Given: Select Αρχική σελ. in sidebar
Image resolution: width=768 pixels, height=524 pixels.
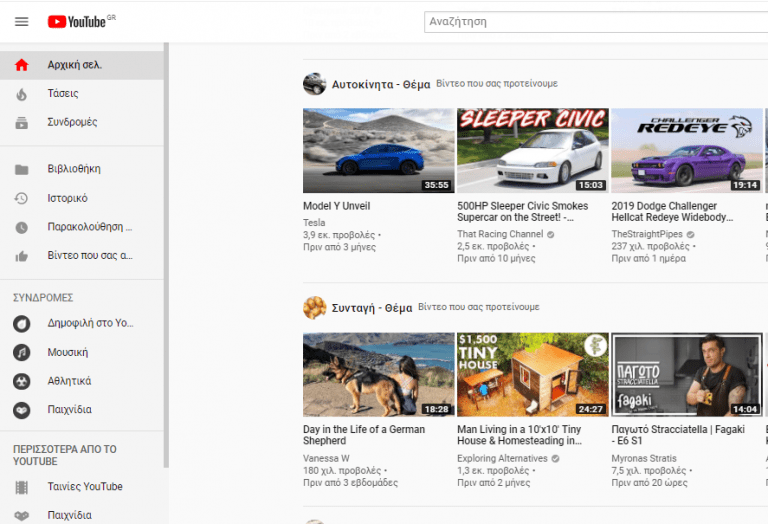Looking at the screenshot, I should point(74,65).
